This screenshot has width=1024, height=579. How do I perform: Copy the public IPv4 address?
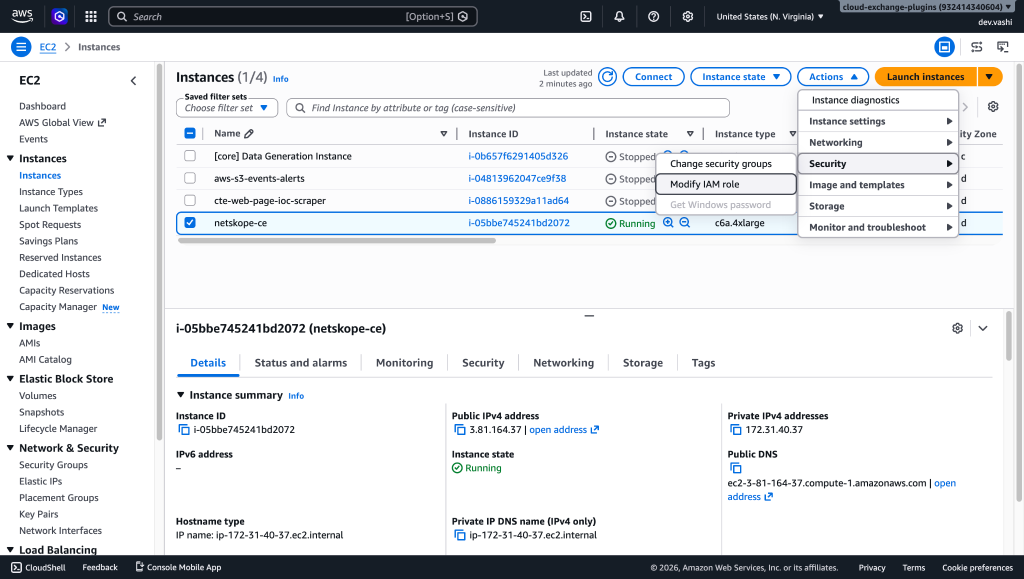(x=460, y=430)
